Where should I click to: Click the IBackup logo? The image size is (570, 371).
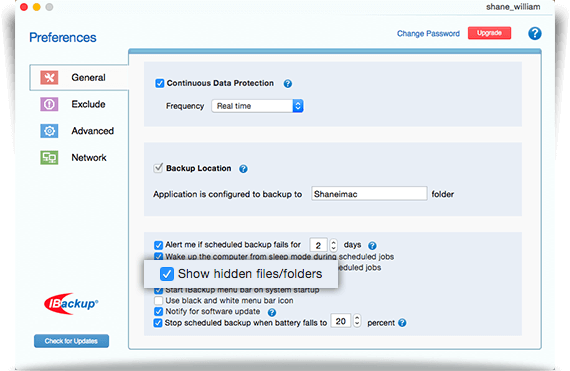coord(71,303)
